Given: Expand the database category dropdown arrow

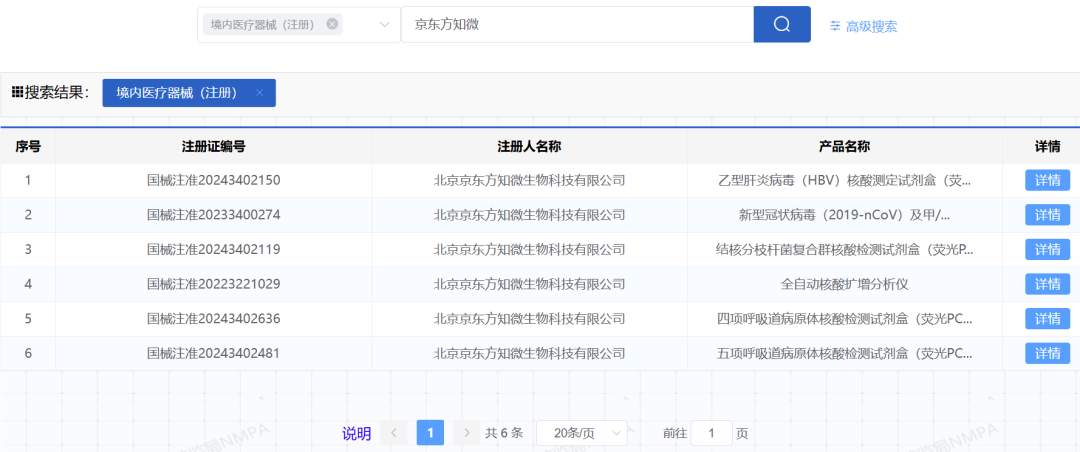Looking at the screenshot, I should [x=385, y=25].
